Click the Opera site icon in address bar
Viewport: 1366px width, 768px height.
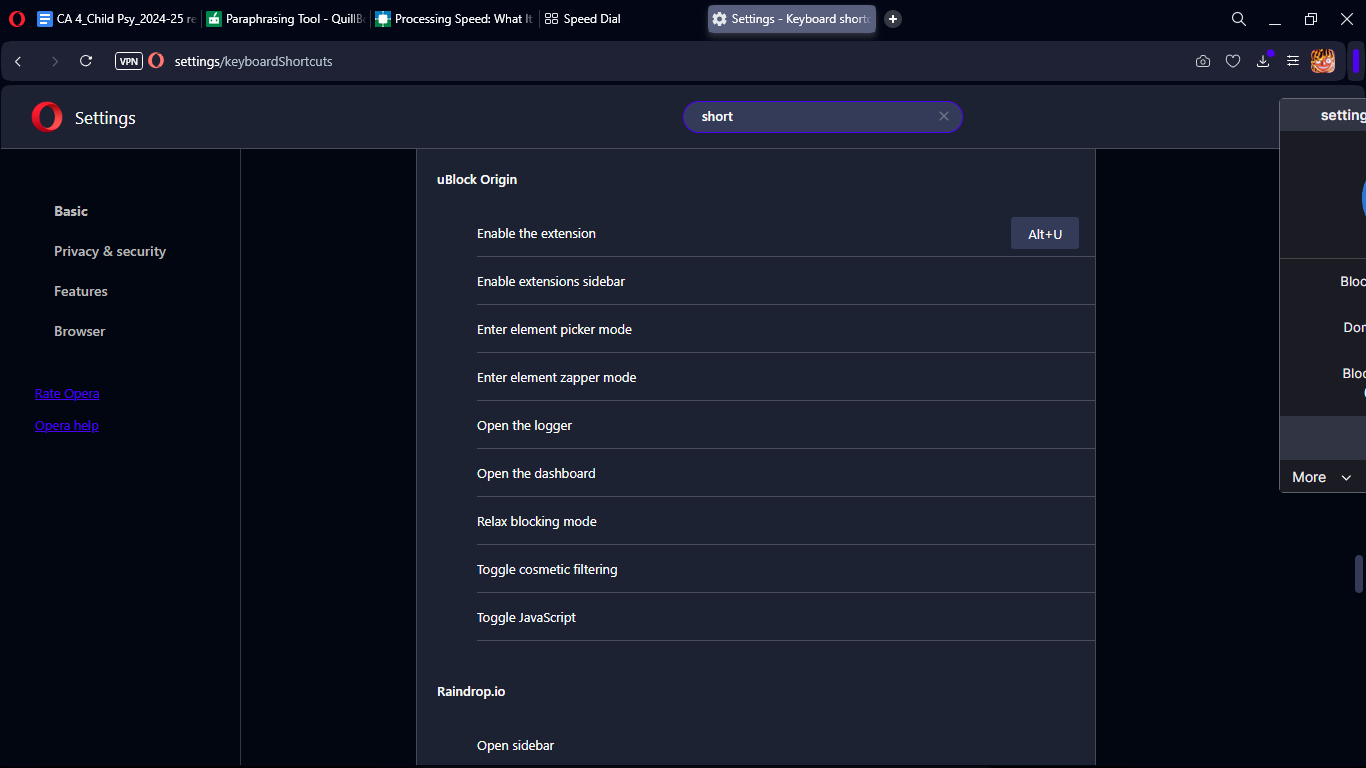(x=156, y=61)
